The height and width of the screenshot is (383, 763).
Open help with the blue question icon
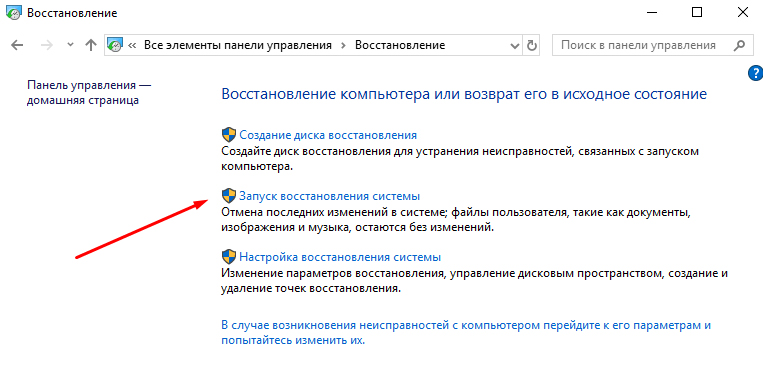[x=756, y=73]
